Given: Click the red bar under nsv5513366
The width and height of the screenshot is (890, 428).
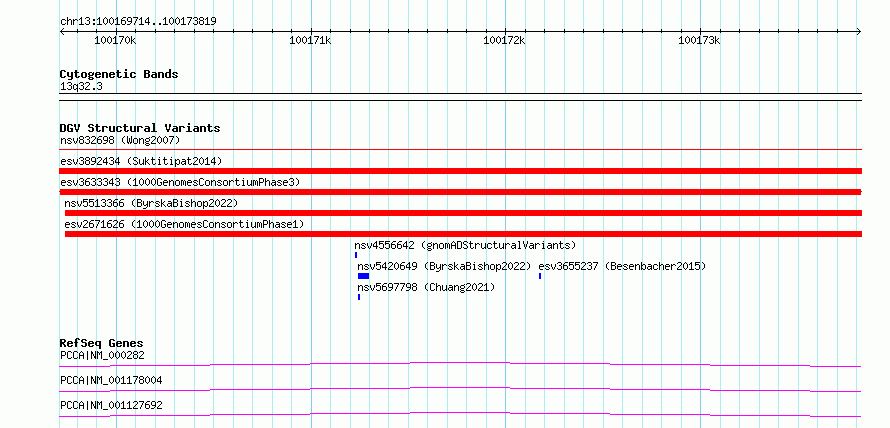Looking at the screenshot, I should click(463, 213).
